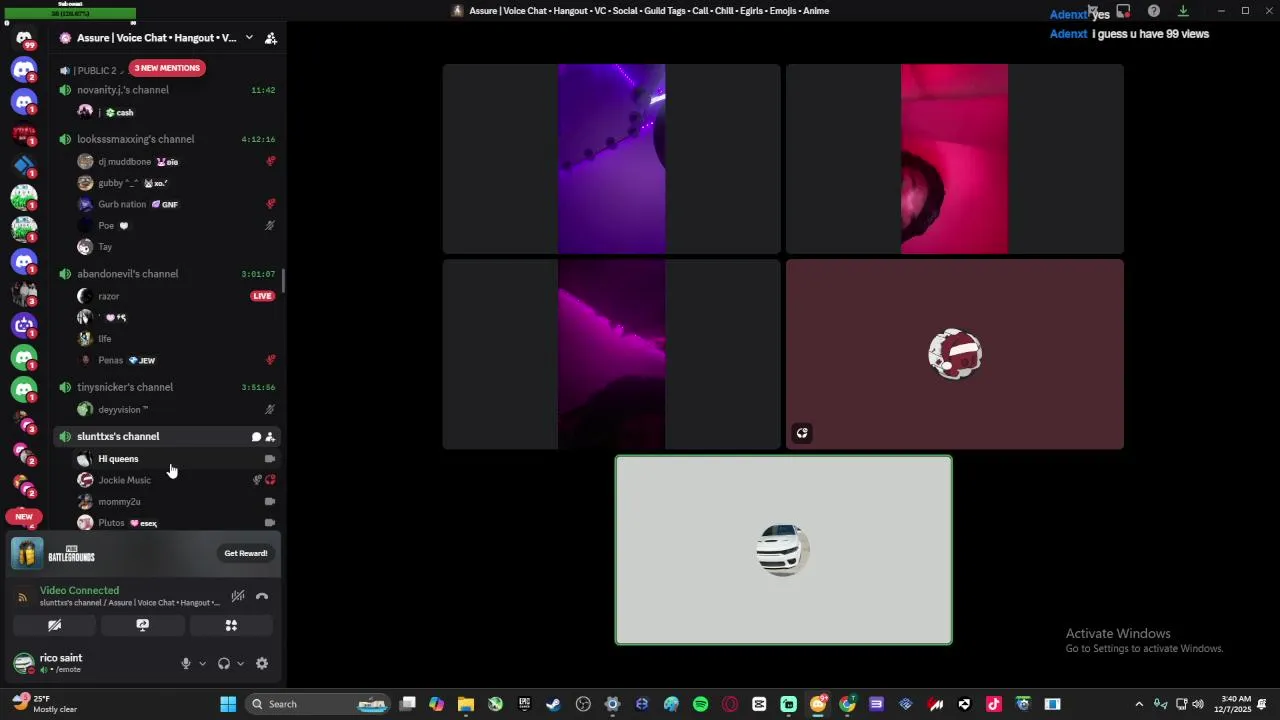Open Spotify from the taskbar
Screen dimensions: 1280x720
[x=700, y=704]
